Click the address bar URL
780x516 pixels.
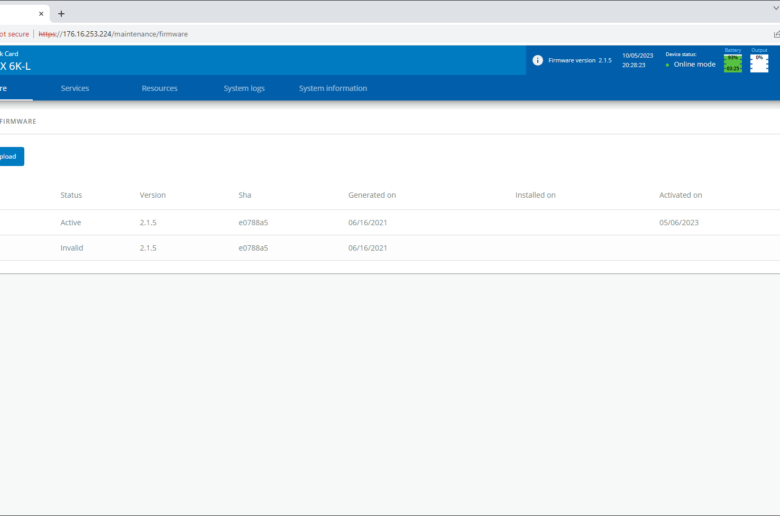coord(113,34)
